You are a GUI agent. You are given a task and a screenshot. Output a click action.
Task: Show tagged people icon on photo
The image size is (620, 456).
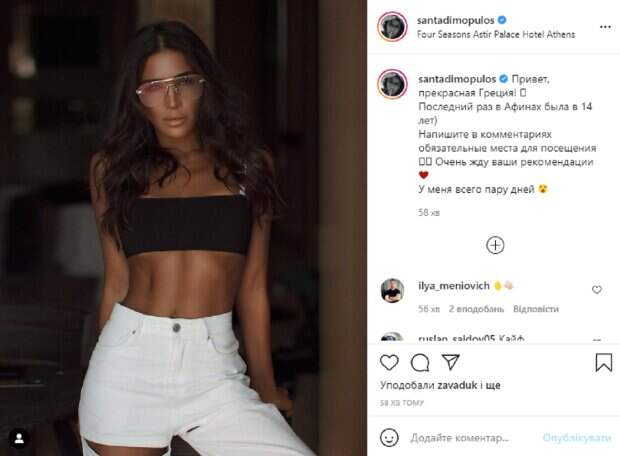(x=19, y=438)
